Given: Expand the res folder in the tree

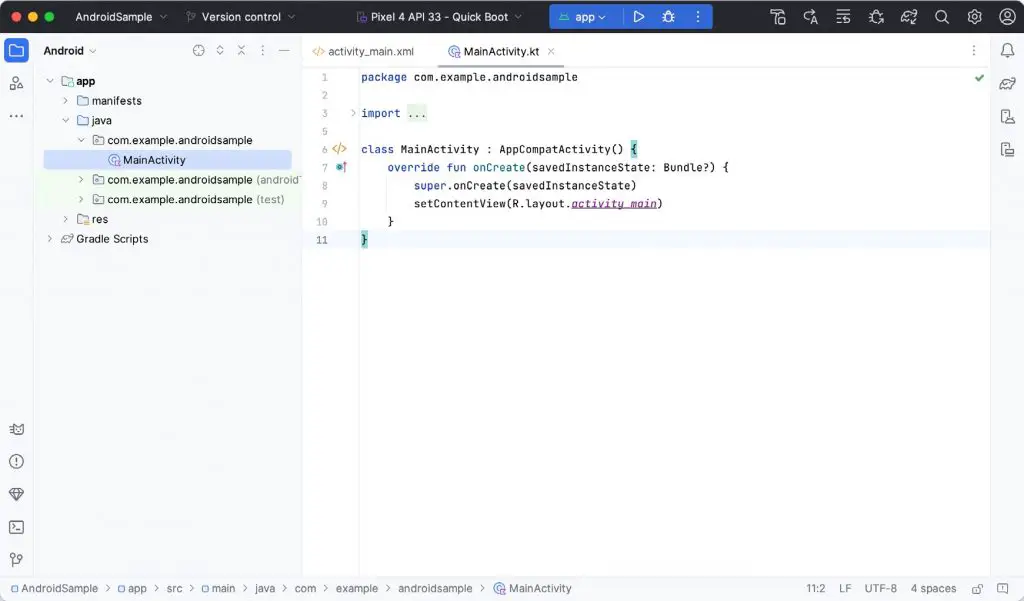Looking at the screenshot, I should click(x=65, y=219).
